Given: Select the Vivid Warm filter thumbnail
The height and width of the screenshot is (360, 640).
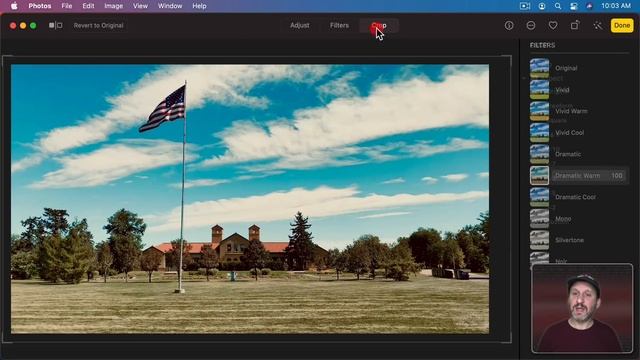Looking at the screenshot, I should [x=539, y=111].
